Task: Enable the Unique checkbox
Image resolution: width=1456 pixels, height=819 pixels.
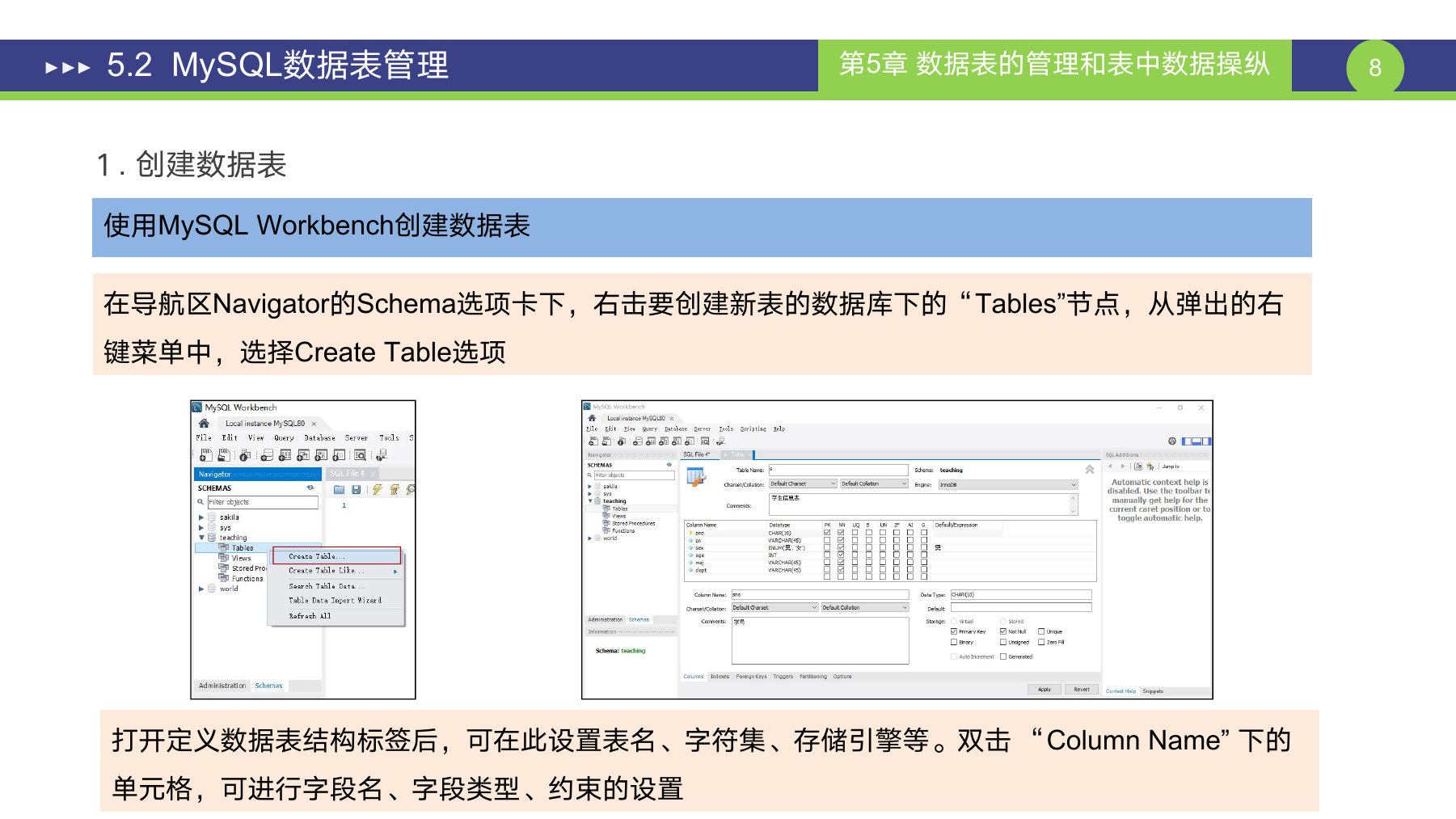Action: tap(1041, 631)
